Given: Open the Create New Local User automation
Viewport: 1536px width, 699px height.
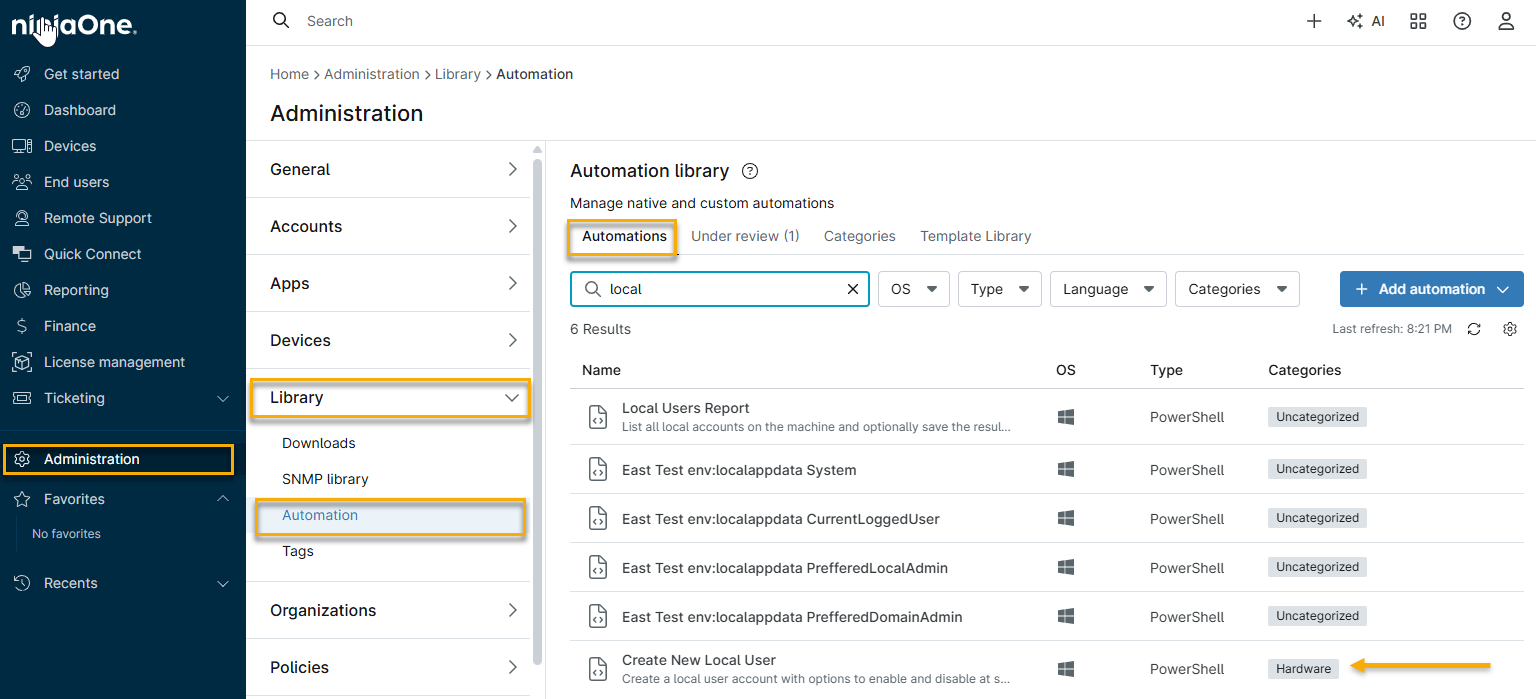Looking at the screenshot, I should click(698, 660).
